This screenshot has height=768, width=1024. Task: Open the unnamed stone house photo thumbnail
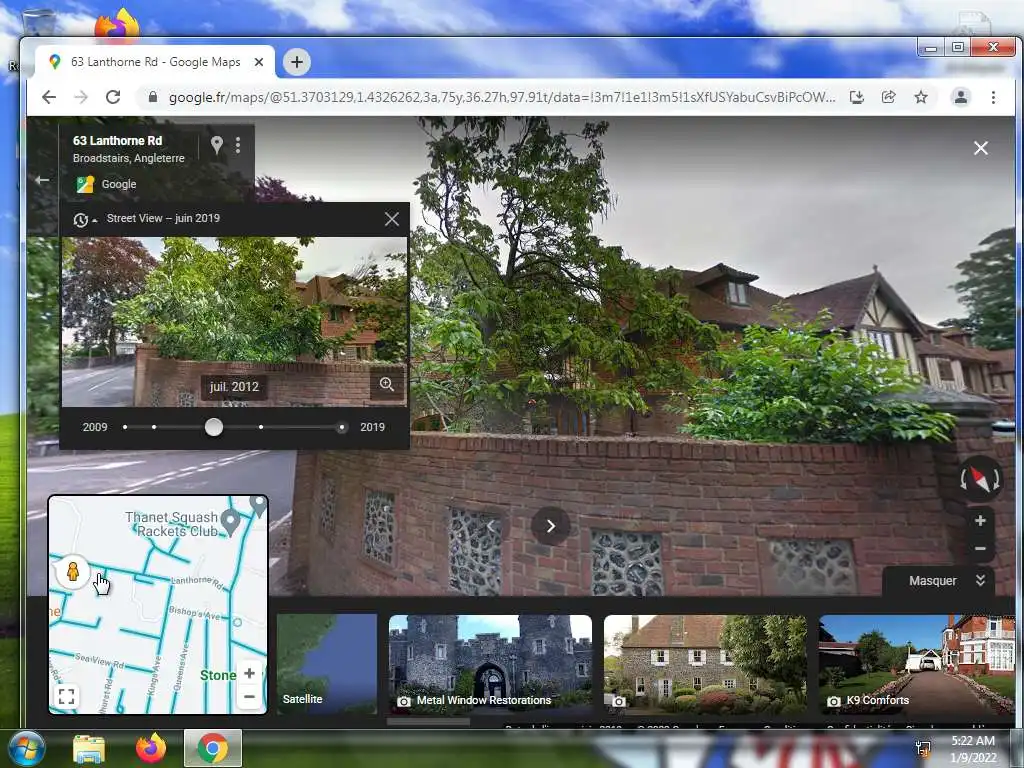[705, 664]
